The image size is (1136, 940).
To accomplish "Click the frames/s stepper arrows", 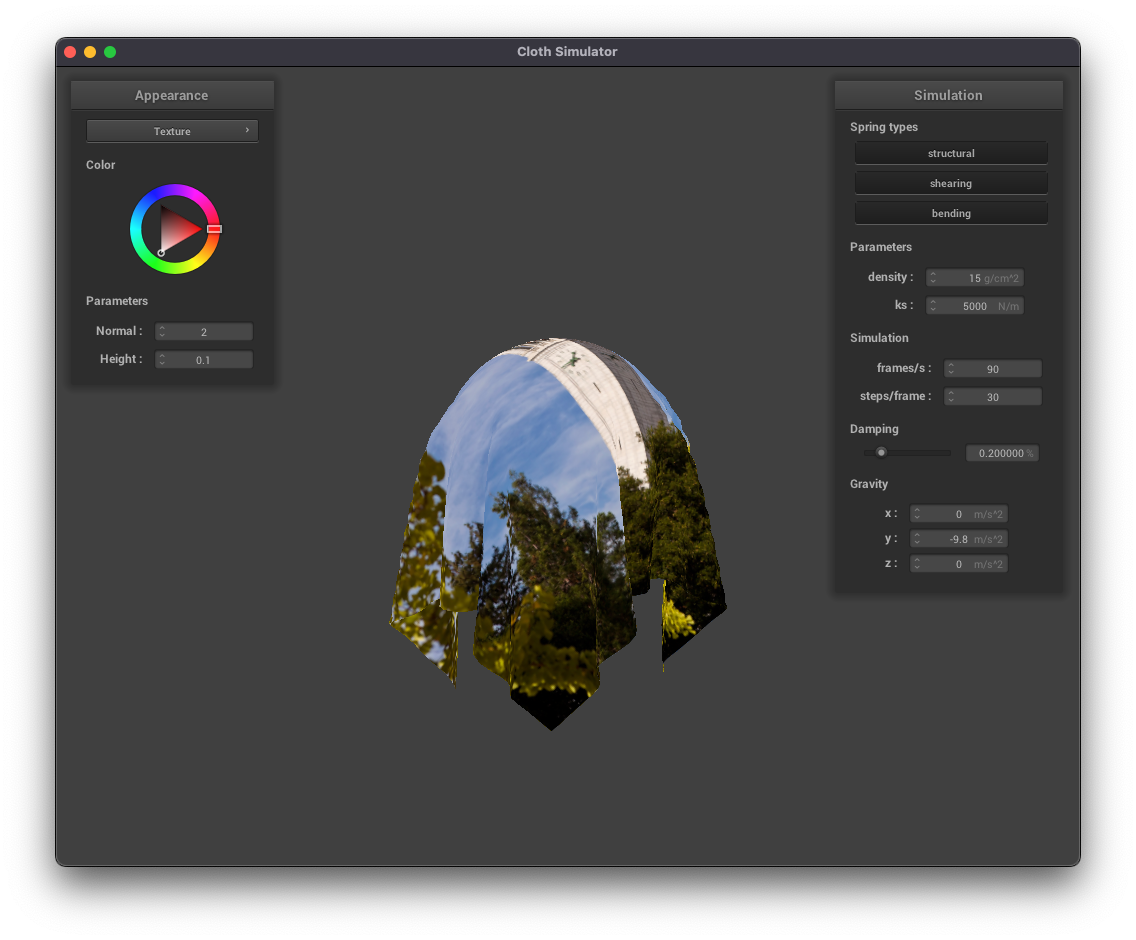I will click(951, 369).
